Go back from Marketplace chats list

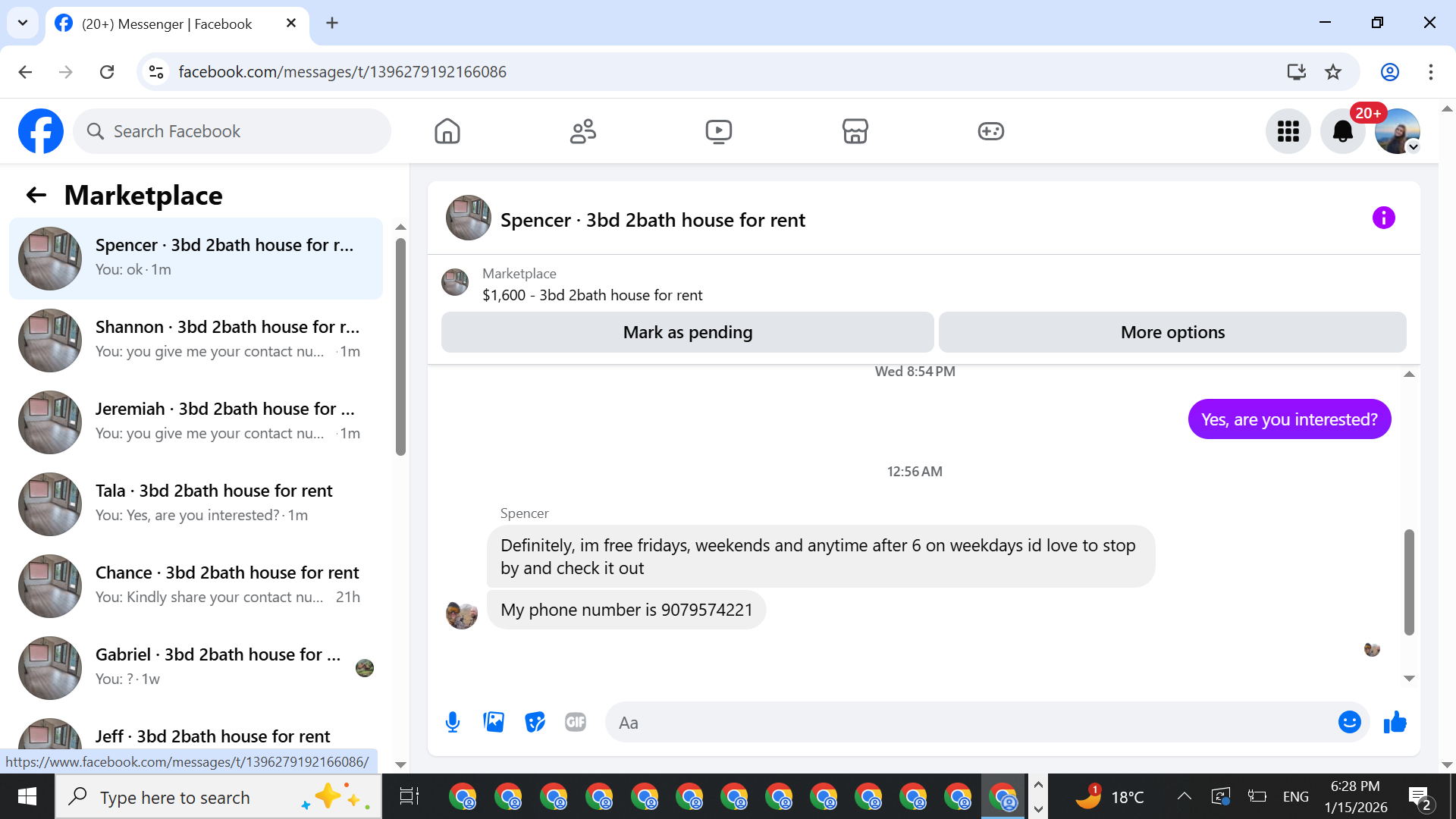click(36, 196)
